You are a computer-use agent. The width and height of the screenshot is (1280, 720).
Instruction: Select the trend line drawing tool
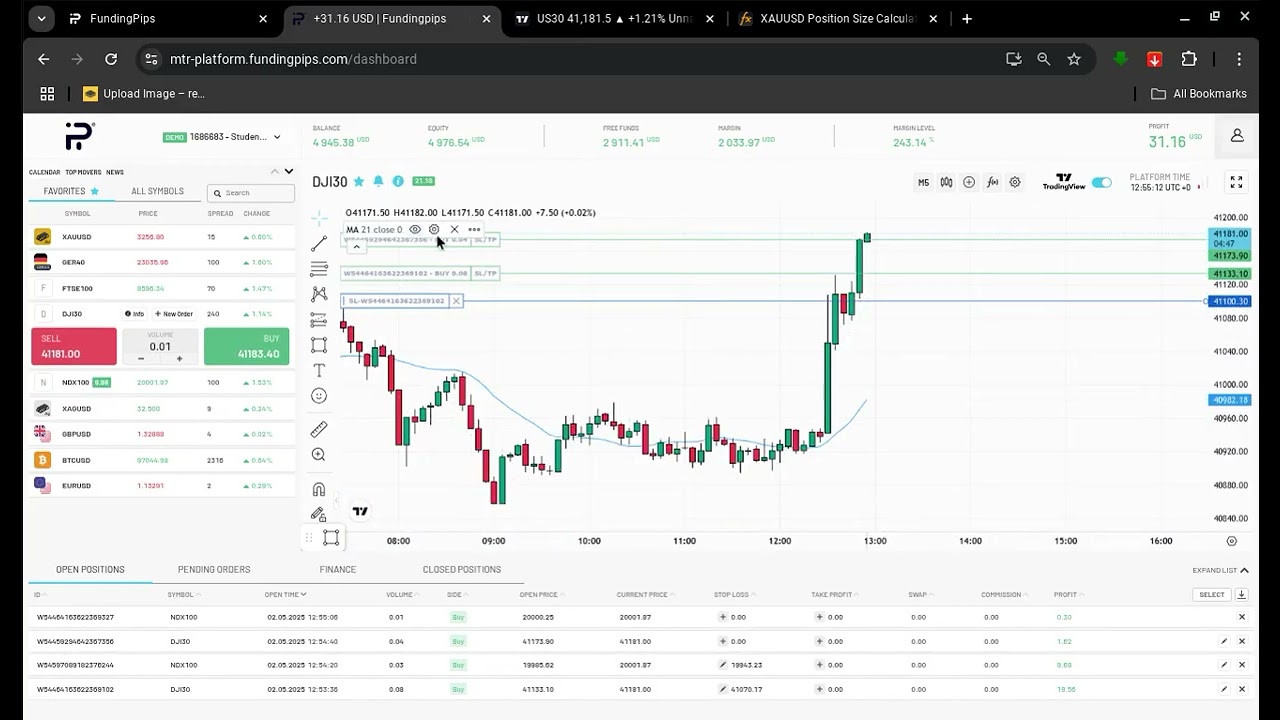pos(319,244)
